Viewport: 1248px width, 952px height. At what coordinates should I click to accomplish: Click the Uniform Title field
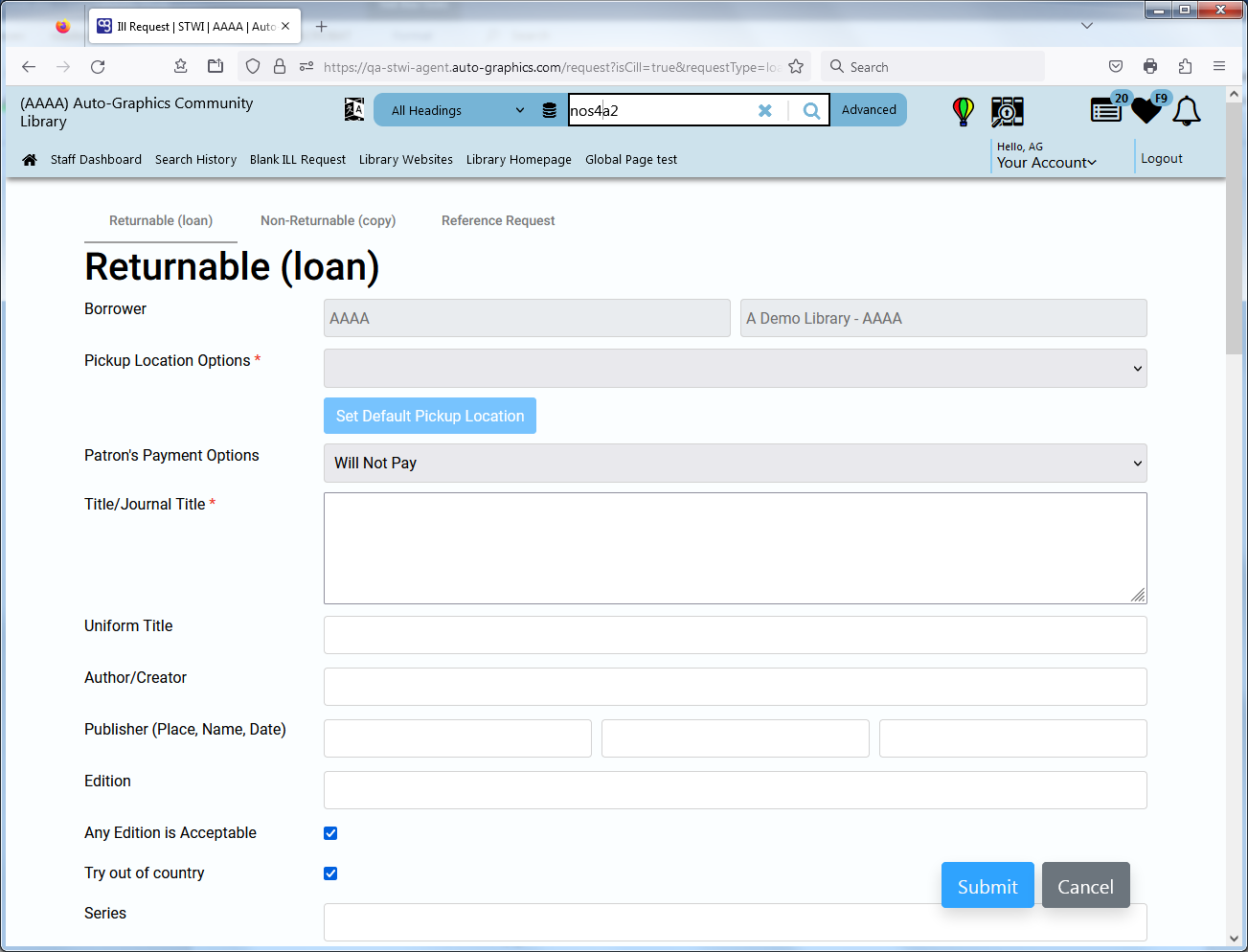[x=736, y=635]
